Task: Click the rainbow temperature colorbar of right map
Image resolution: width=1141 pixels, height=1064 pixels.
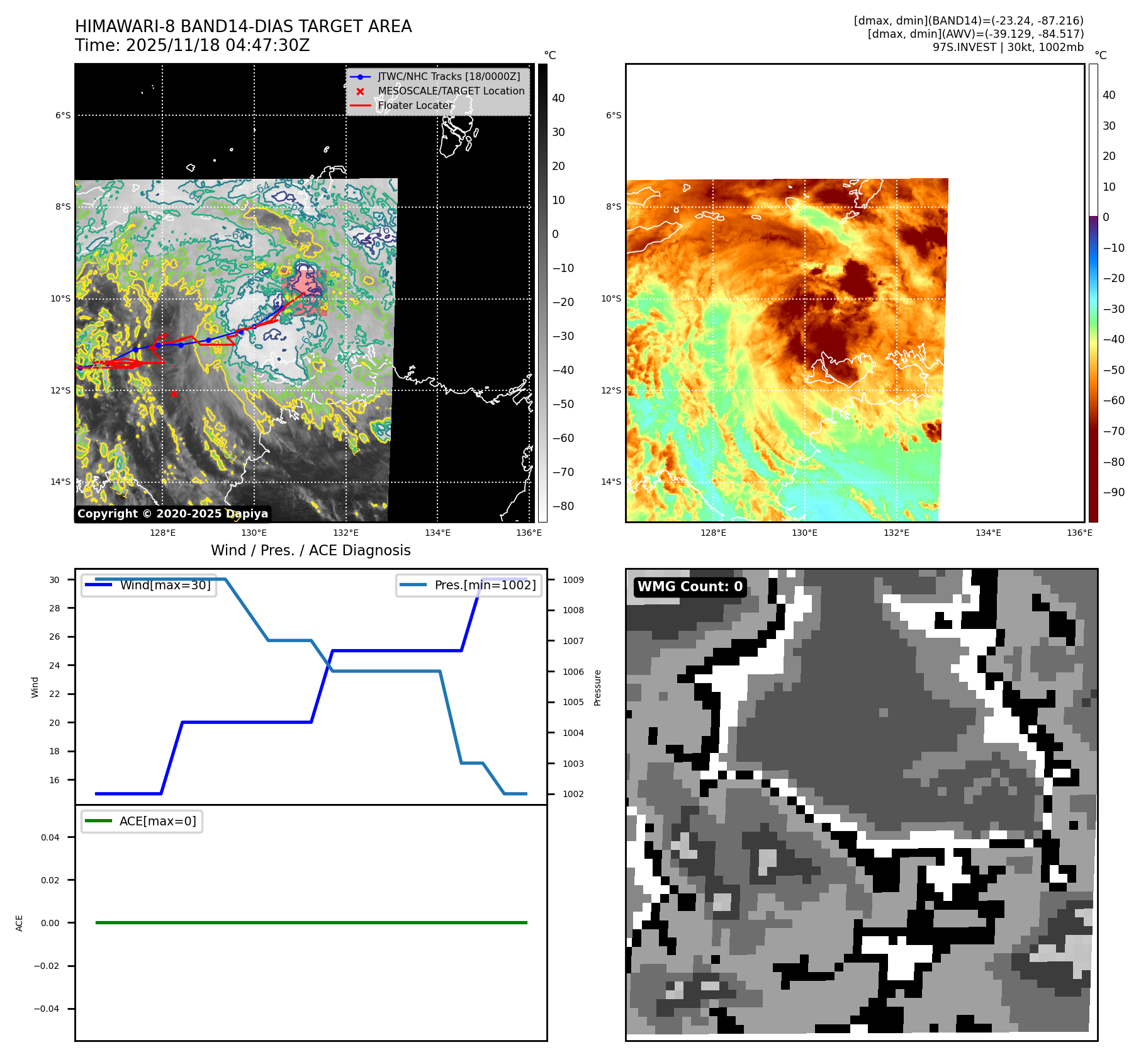Action: point(1093,293)
